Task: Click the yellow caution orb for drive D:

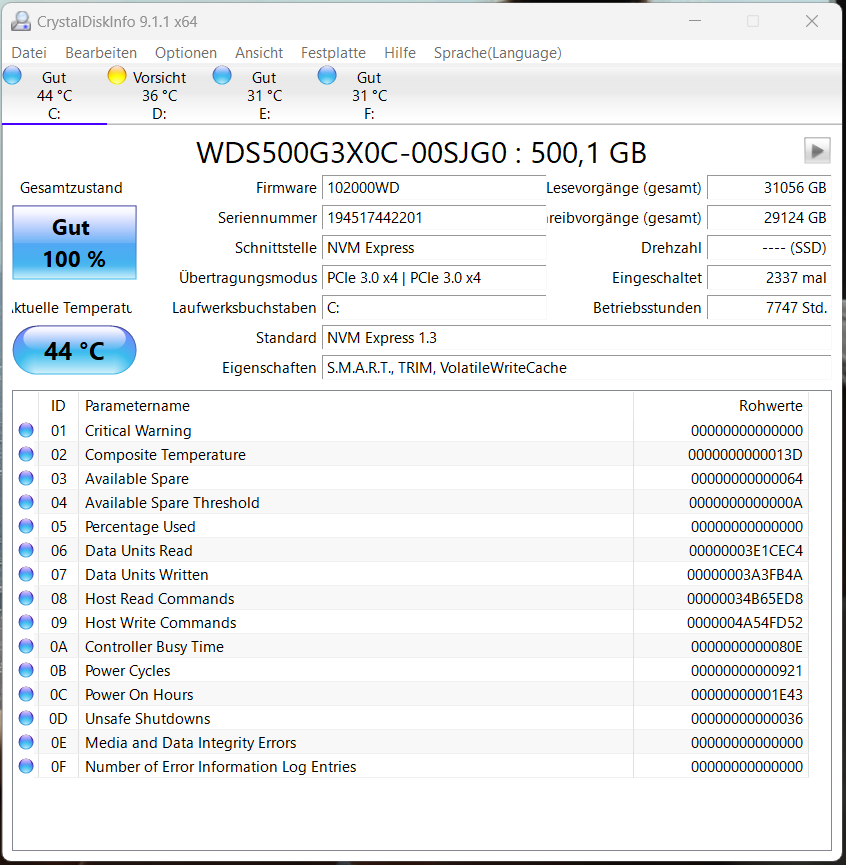Action: click(117, 75)
